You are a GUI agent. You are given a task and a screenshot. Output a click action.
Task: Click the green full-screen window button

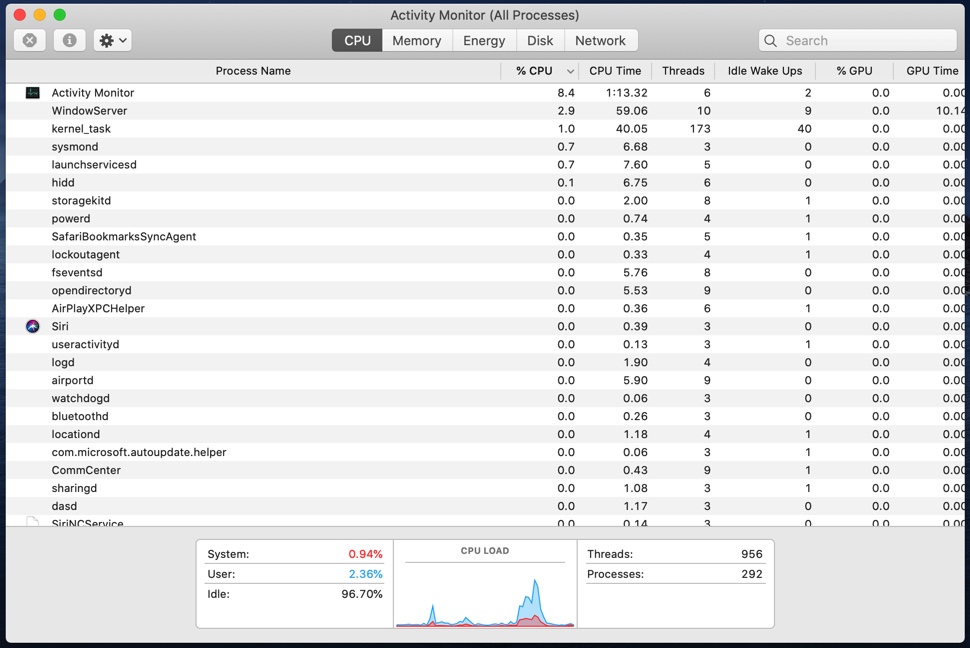coord(59,15)
